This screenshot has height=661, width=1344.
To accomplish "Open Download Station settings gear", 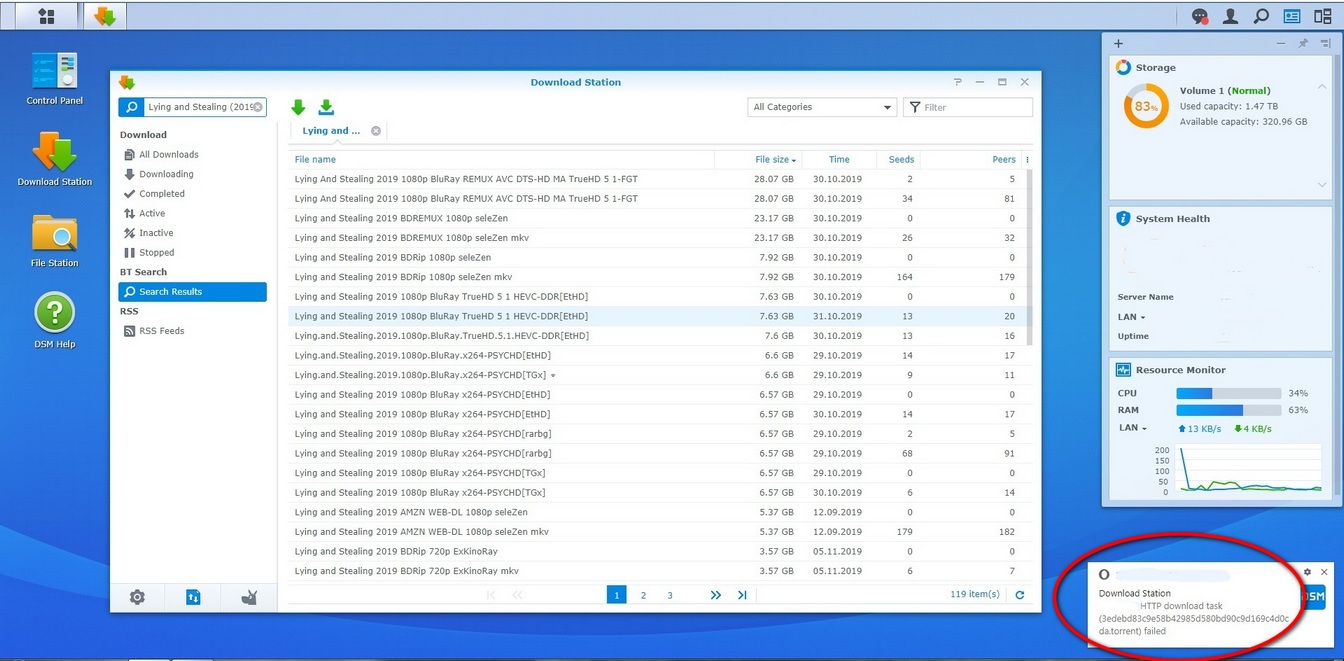I will [137, 597].
